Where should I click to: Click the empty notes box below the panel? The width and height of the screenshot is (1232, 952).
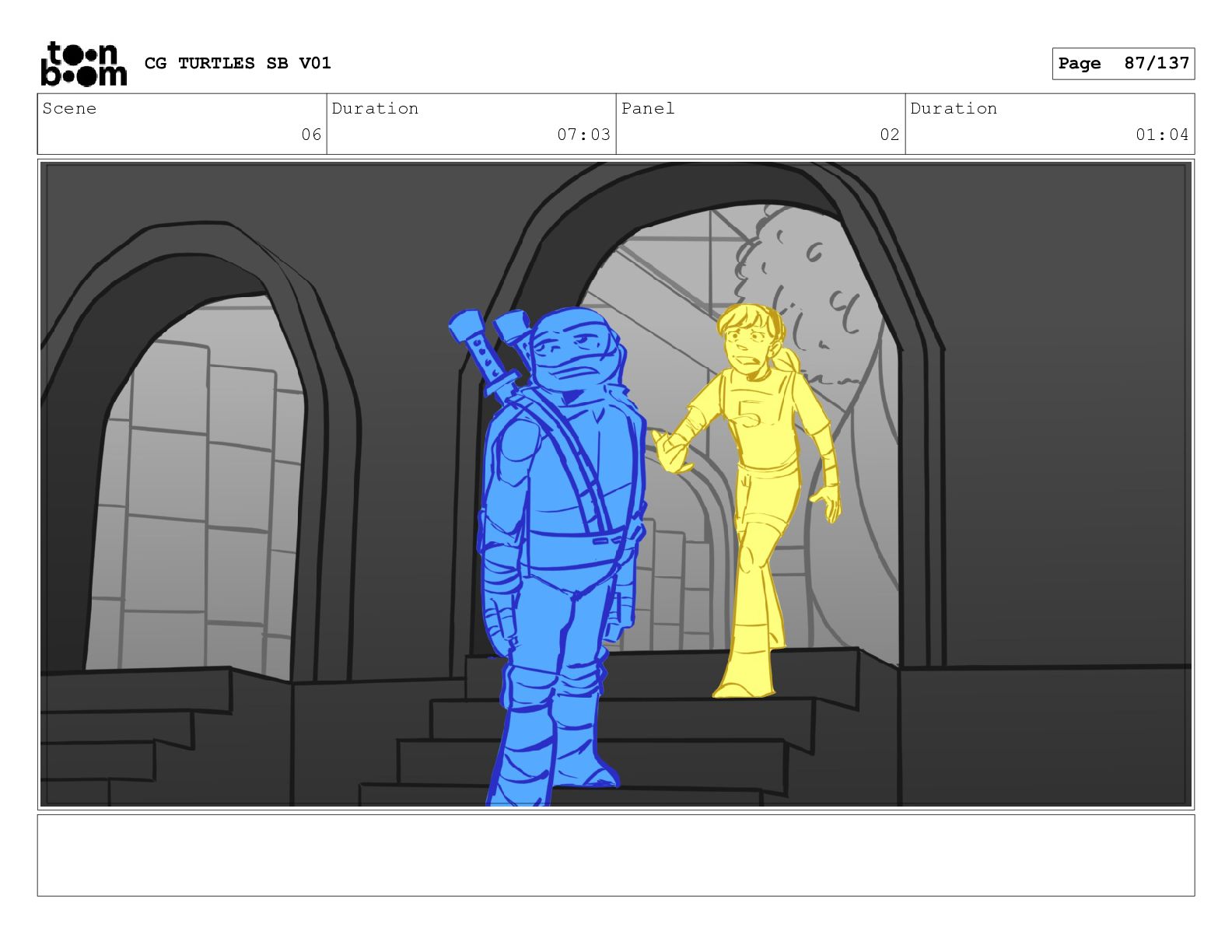[616, 855]
